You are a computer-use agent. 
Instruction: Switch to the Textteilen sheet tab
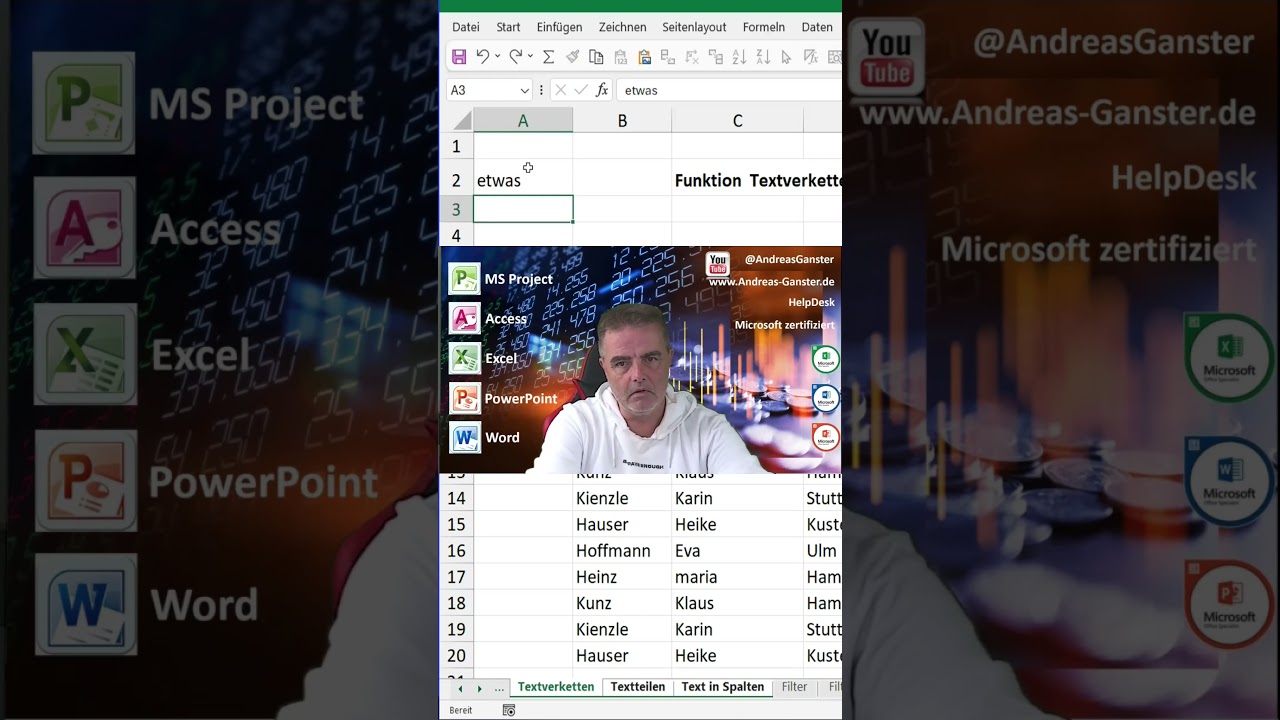[x=637, y=687]
